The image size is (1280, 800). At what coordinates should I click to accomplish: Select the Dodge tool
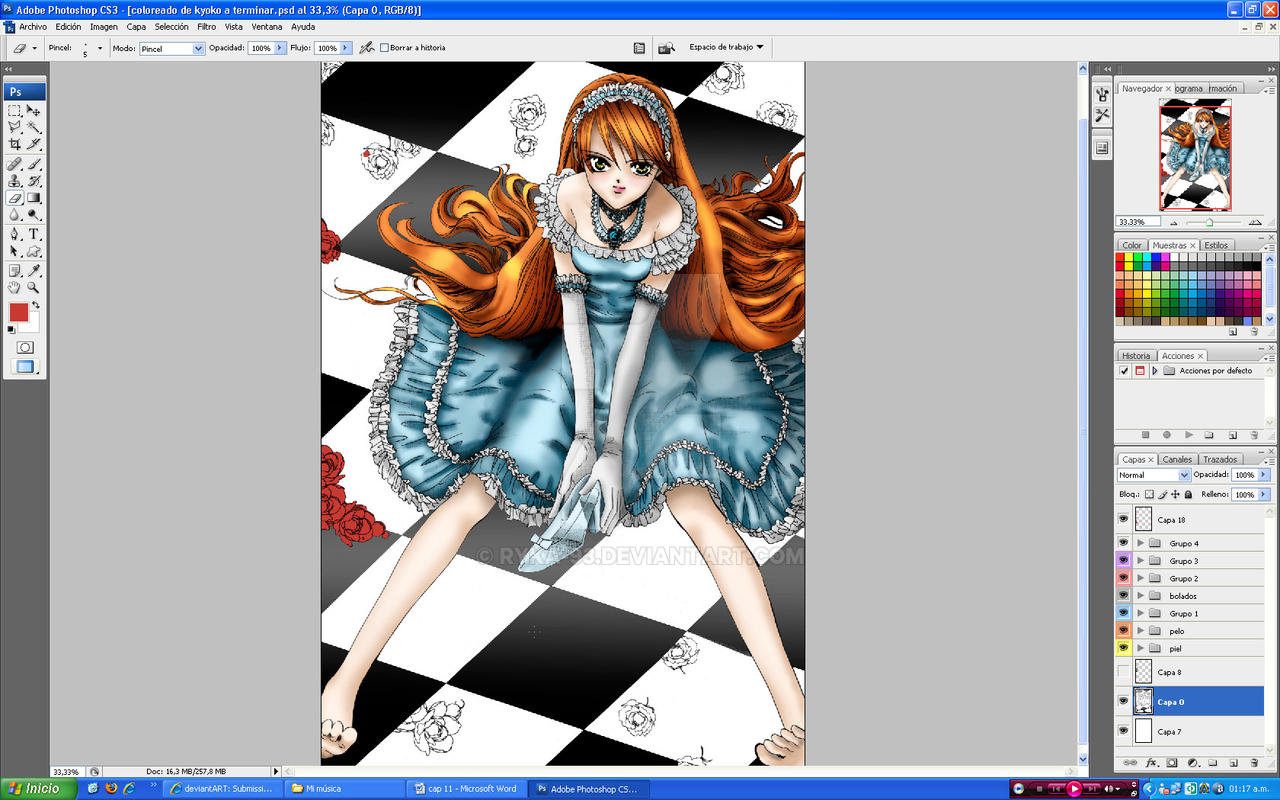click(34, 214)
